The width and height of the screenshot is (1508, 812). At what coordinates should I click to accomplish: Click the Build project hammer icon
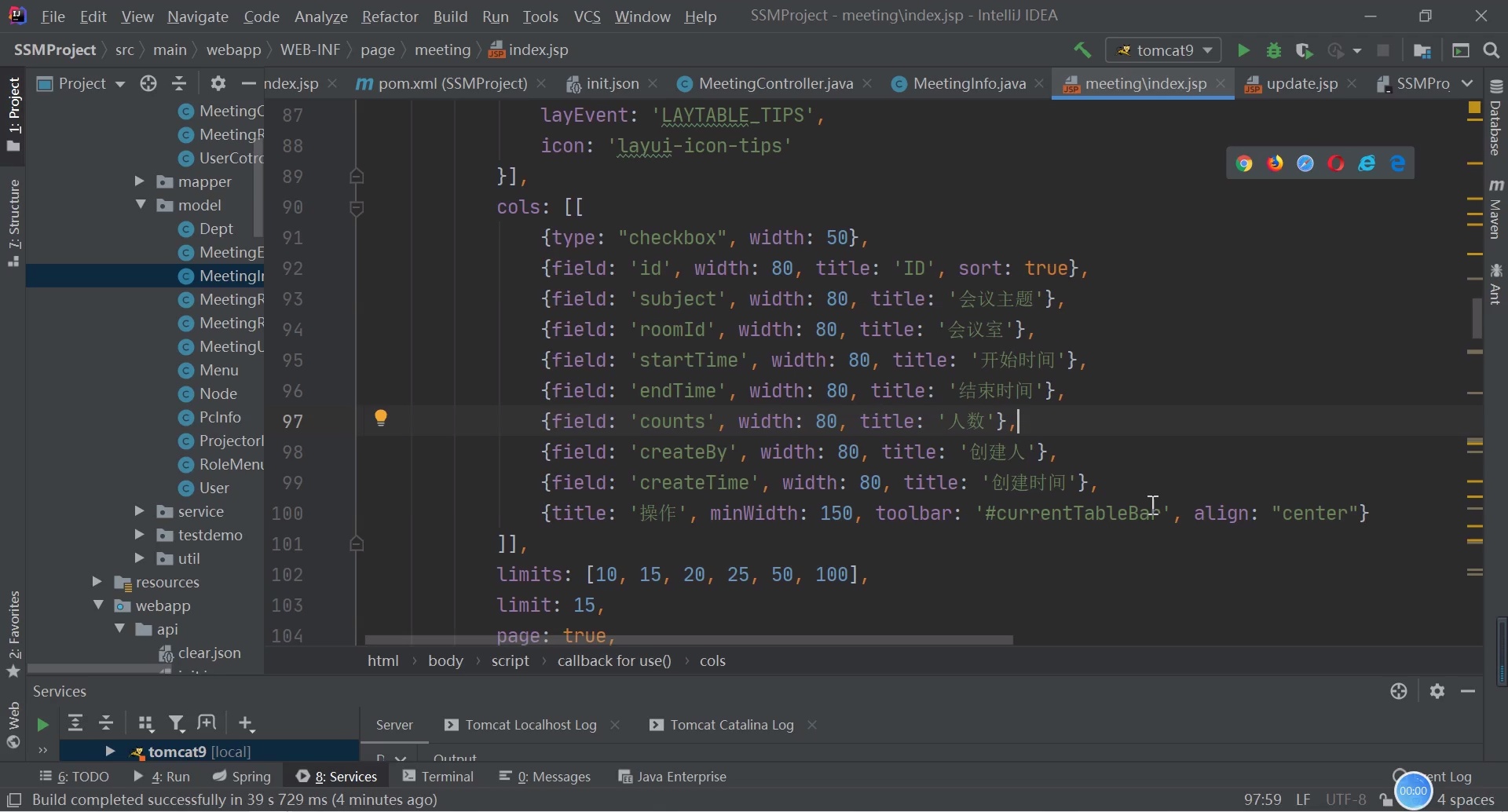[x=1082, y=50]
